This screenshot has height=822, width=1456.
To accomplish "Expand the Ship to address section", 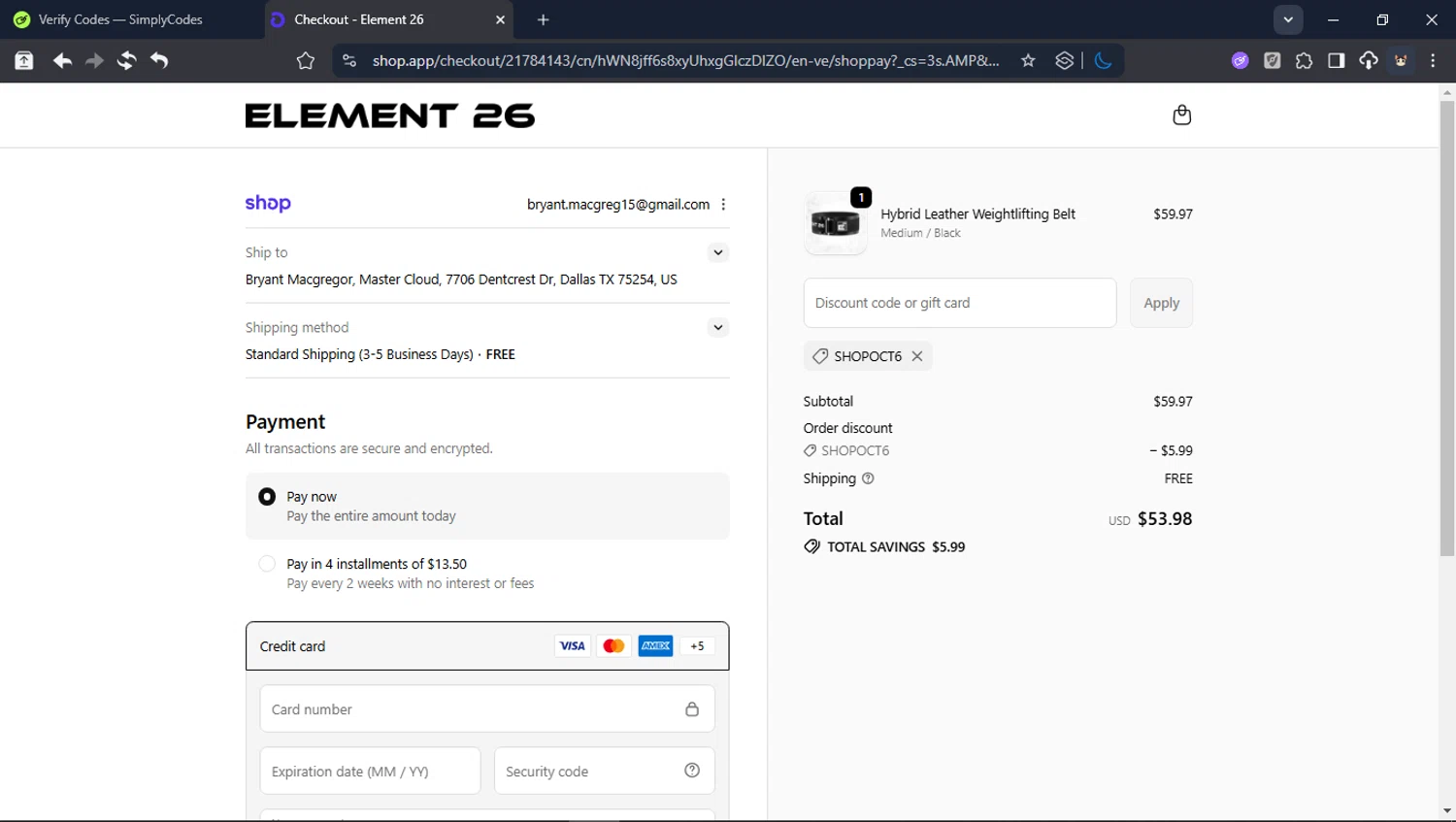I will pos(718,252).
